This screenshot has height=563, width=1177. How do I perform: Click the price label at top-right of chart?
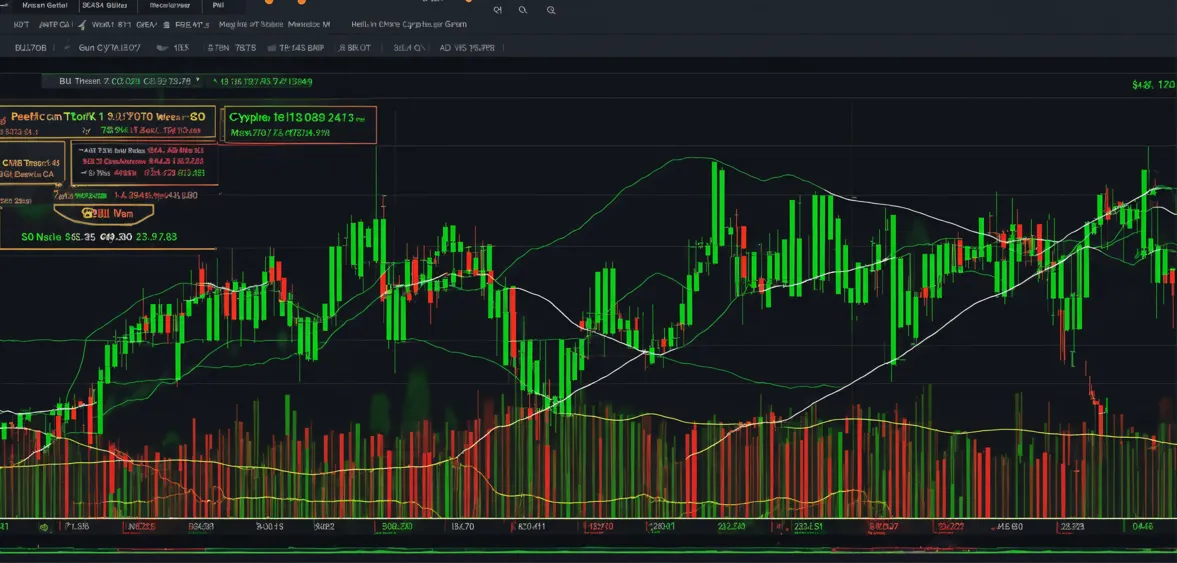[x=1153, y=85]
